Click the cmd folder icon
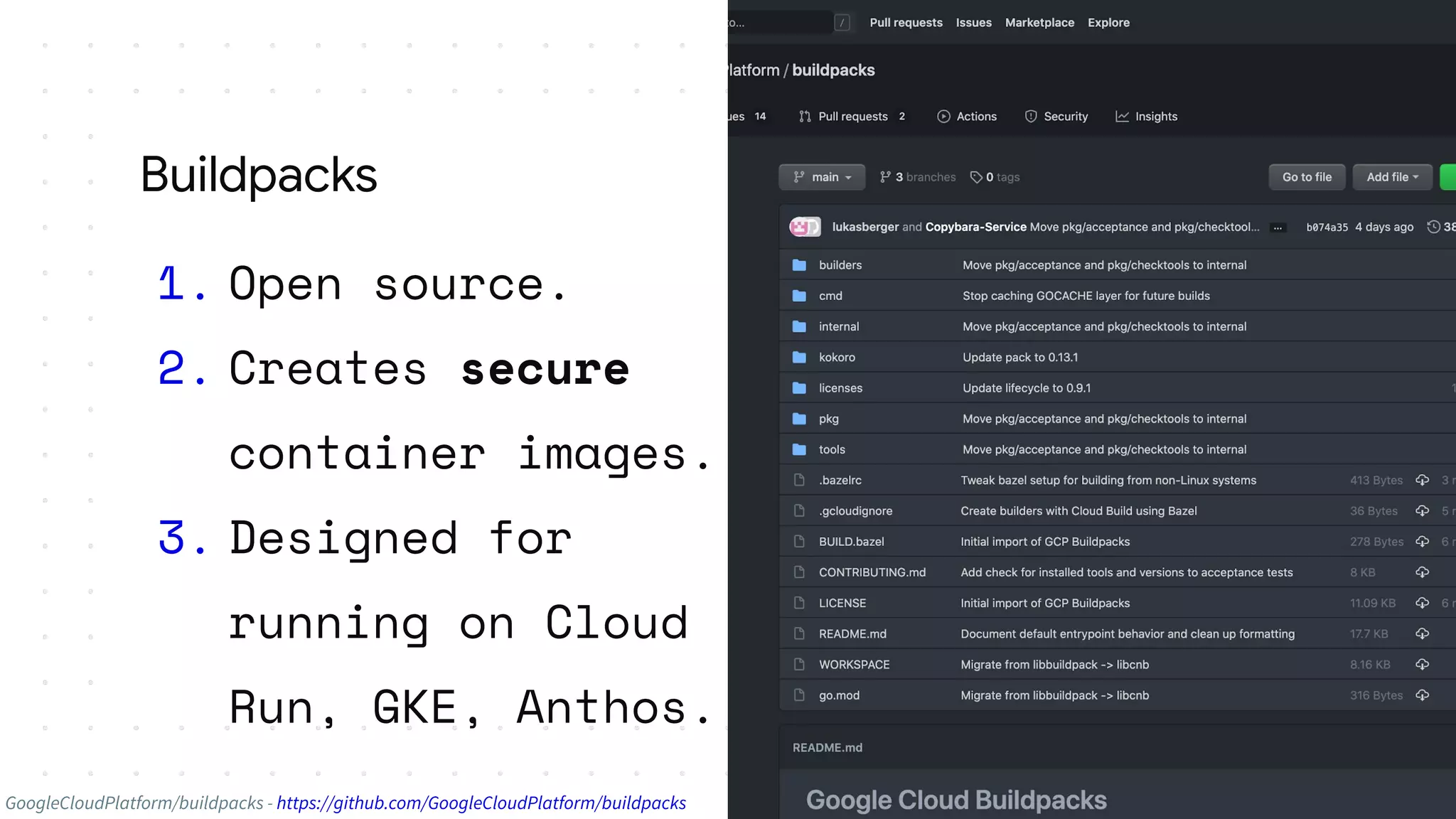The image size is (1456, 819). (799, 296)
